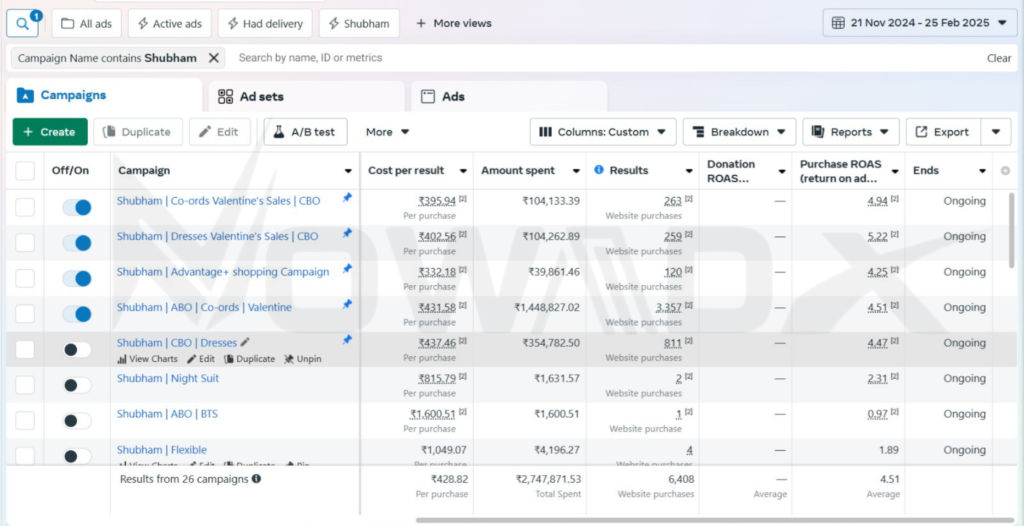Enable the Shubham Night Suit campaign
1024x526 pixels.
pos(76,385)
